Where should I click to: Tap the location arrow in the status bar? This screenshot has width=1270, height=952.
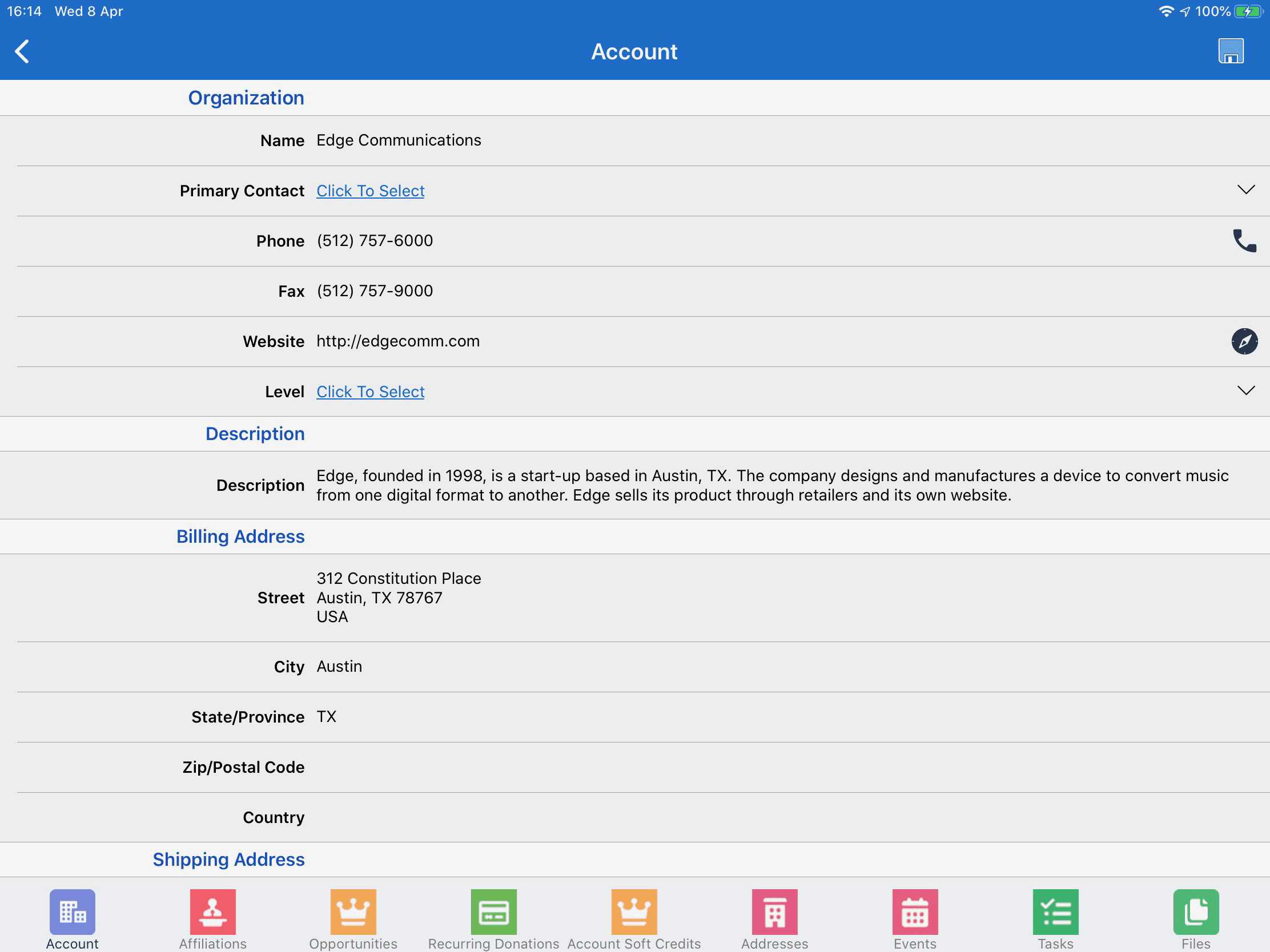(1185, 11)
